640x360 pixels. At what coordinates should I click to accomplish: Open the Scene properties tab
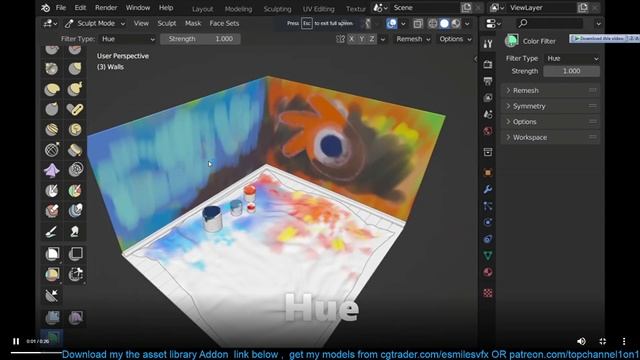point(488,114)
